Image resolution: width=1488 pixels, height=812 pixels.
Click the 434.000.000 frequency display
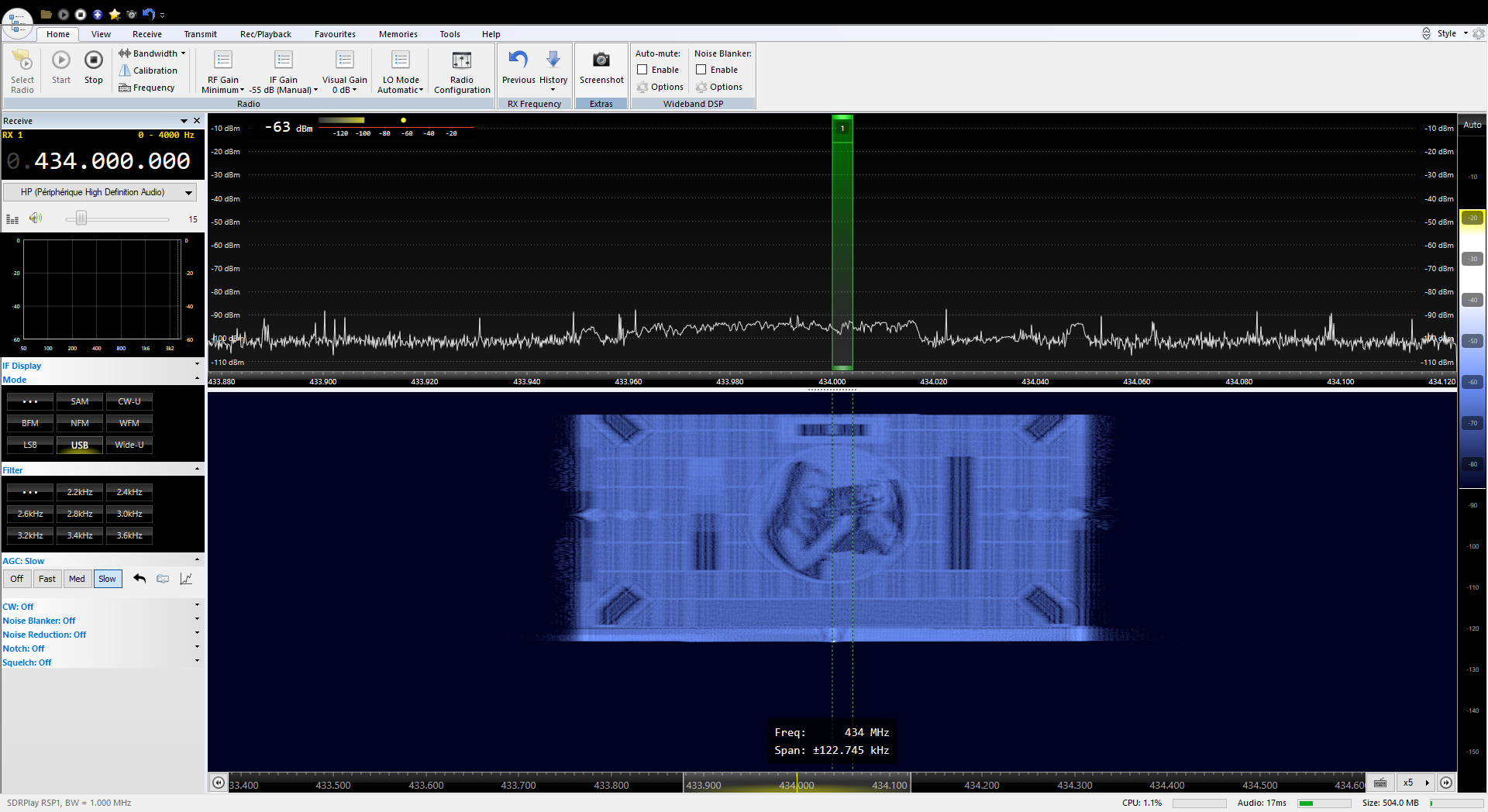point(112,161)
